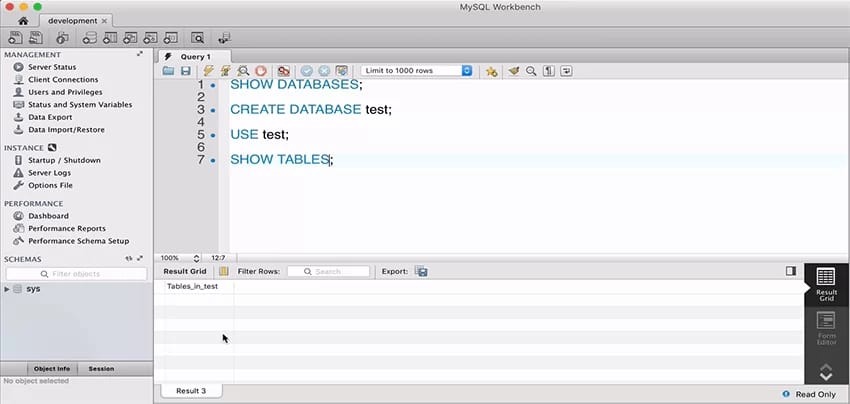
Task: Open Server Status in Management
Action: (50, 67)
